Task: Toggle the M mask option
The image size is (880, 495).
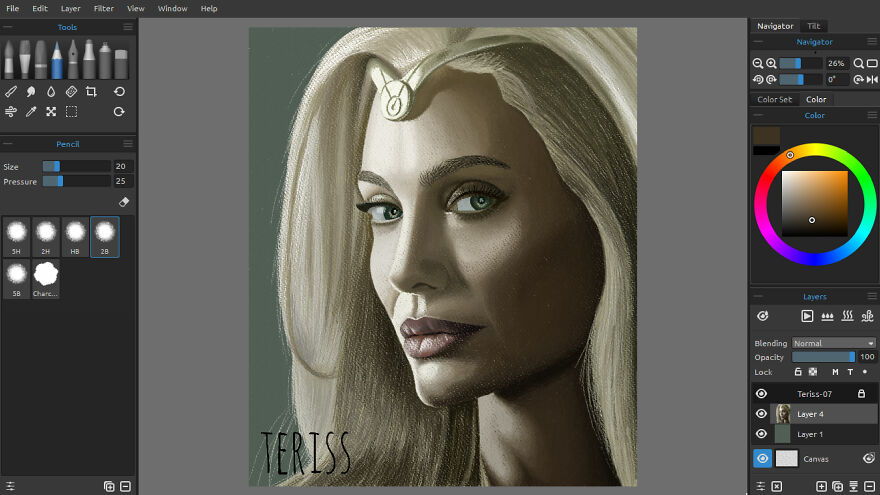Action: point(835,372)
